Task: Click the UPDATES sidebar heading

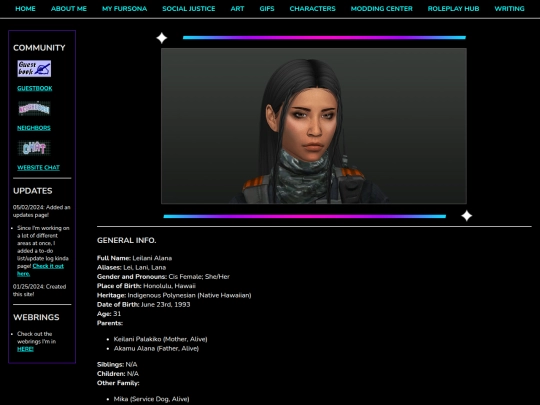Action: tap(33, 191)
